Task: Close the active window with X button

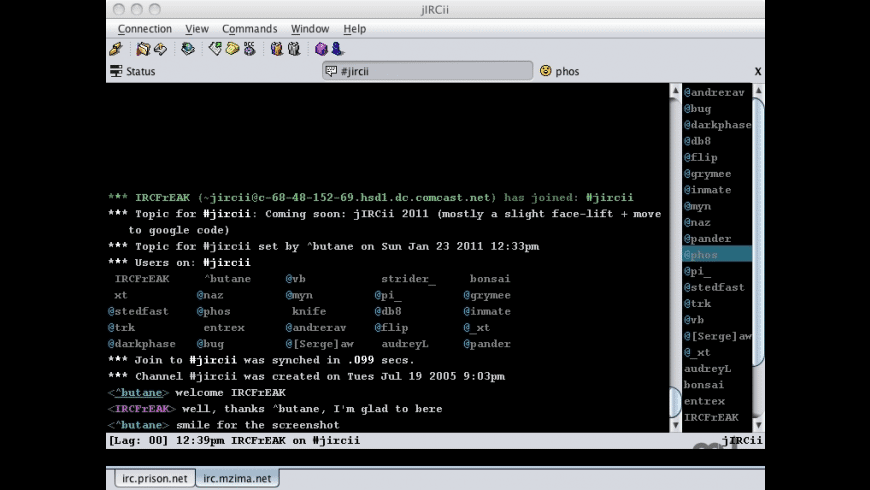Action: [757, 71]
